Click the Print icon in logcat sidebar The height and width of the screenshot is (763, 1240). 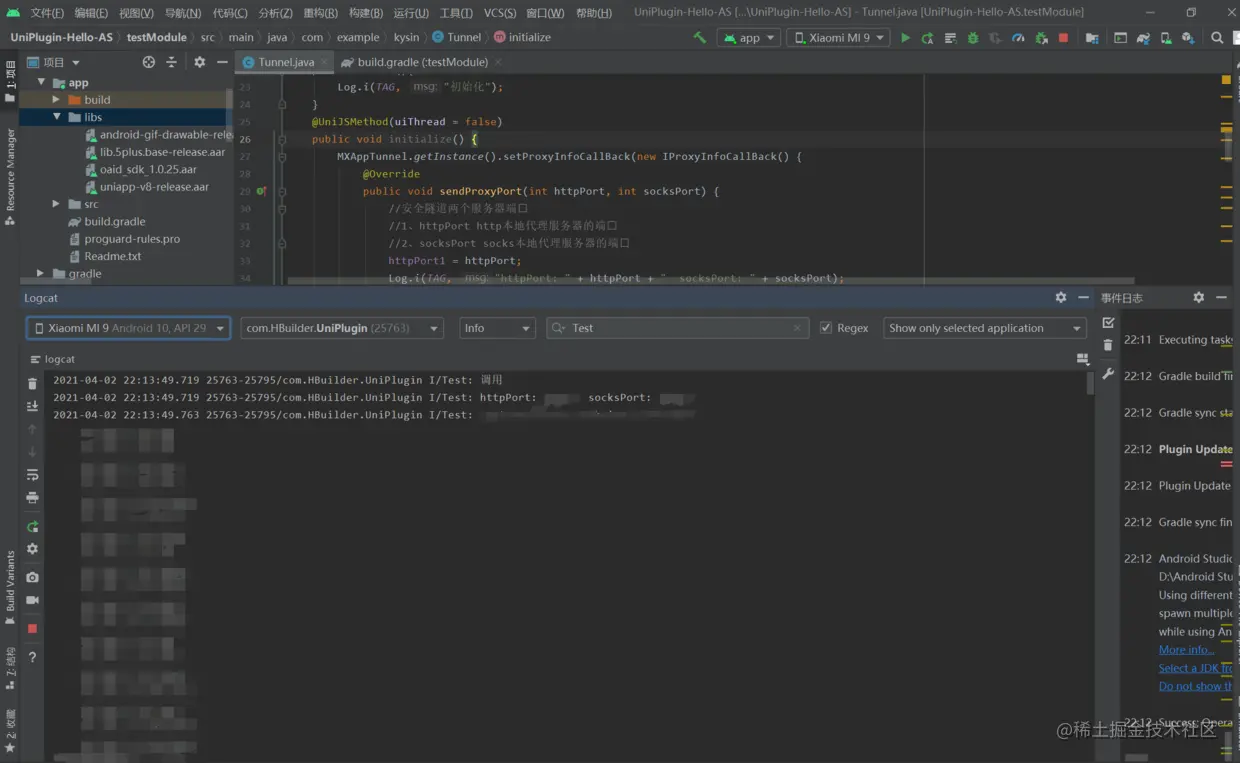(32, 497)
